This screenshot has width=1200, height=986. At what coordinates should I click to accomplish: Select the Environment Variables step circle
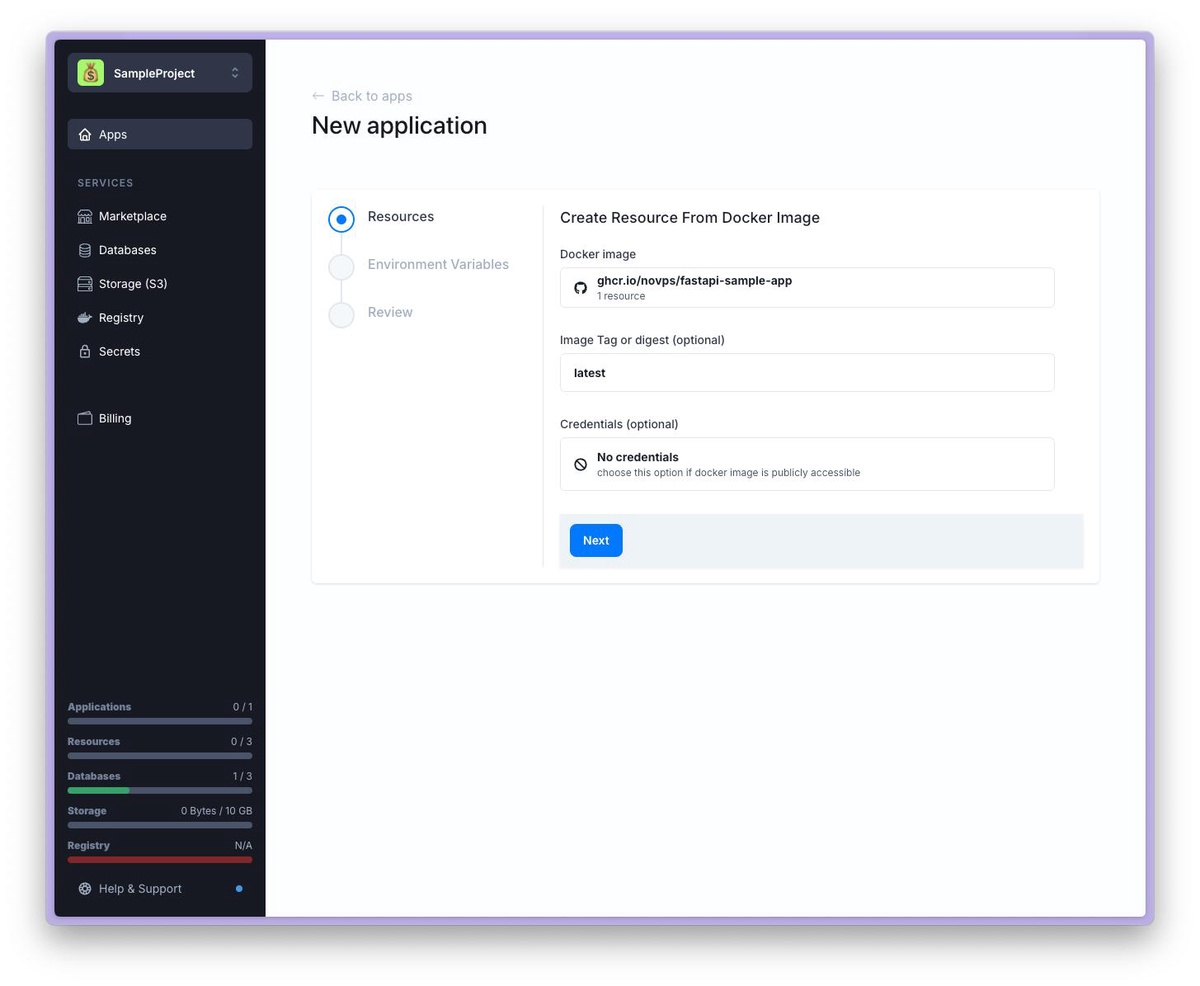click(341, 267)
